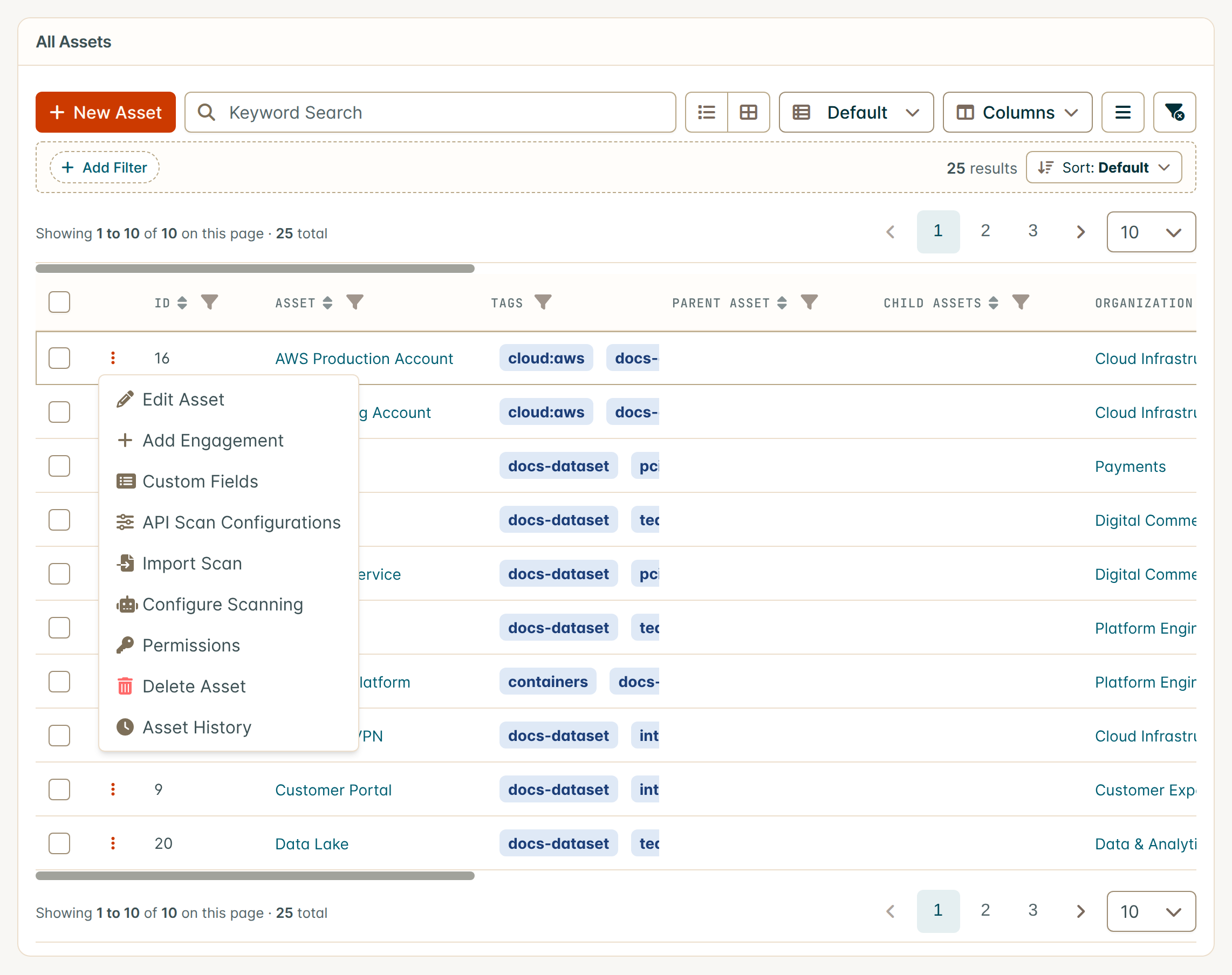
Task: Sort by Asset column arrows
Action: point(327,303)
